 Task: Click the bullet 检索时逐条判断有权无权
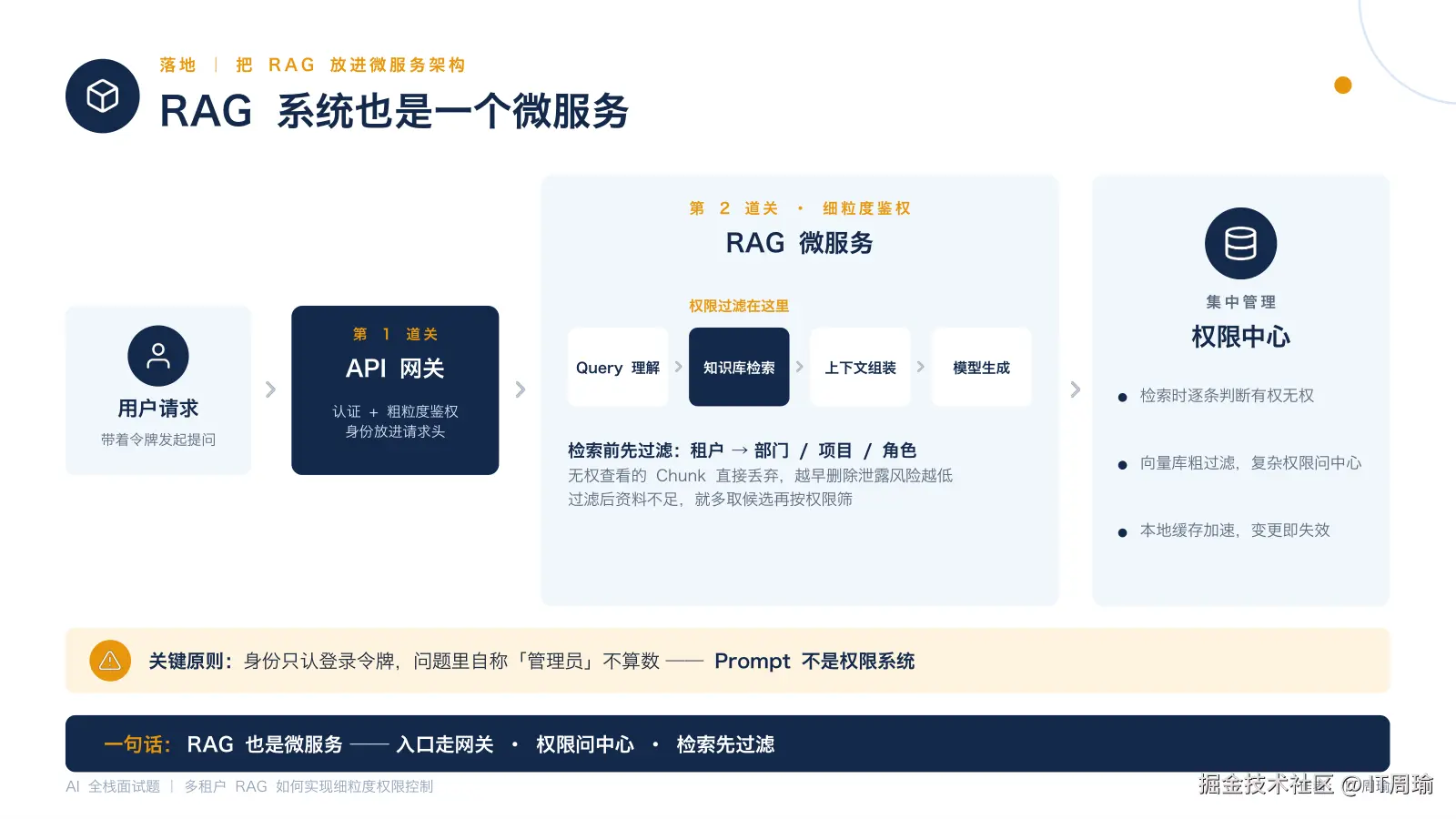(x=1227, y=396)
